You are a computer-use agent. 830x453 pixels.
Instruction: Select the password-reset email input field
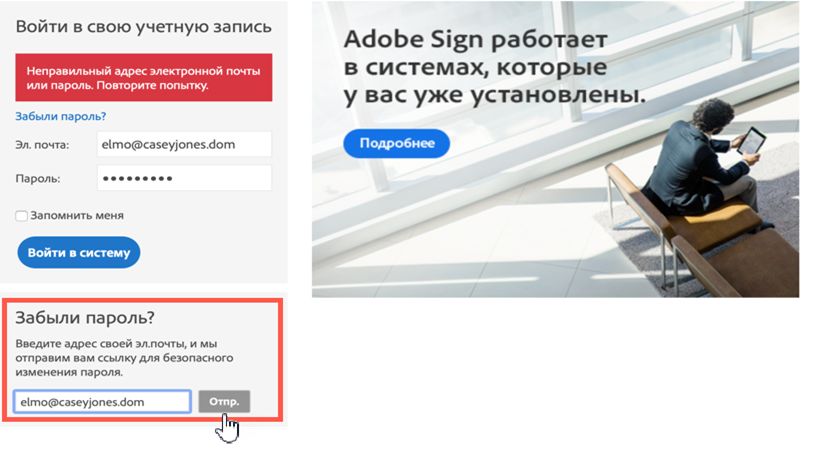point(102,402)
